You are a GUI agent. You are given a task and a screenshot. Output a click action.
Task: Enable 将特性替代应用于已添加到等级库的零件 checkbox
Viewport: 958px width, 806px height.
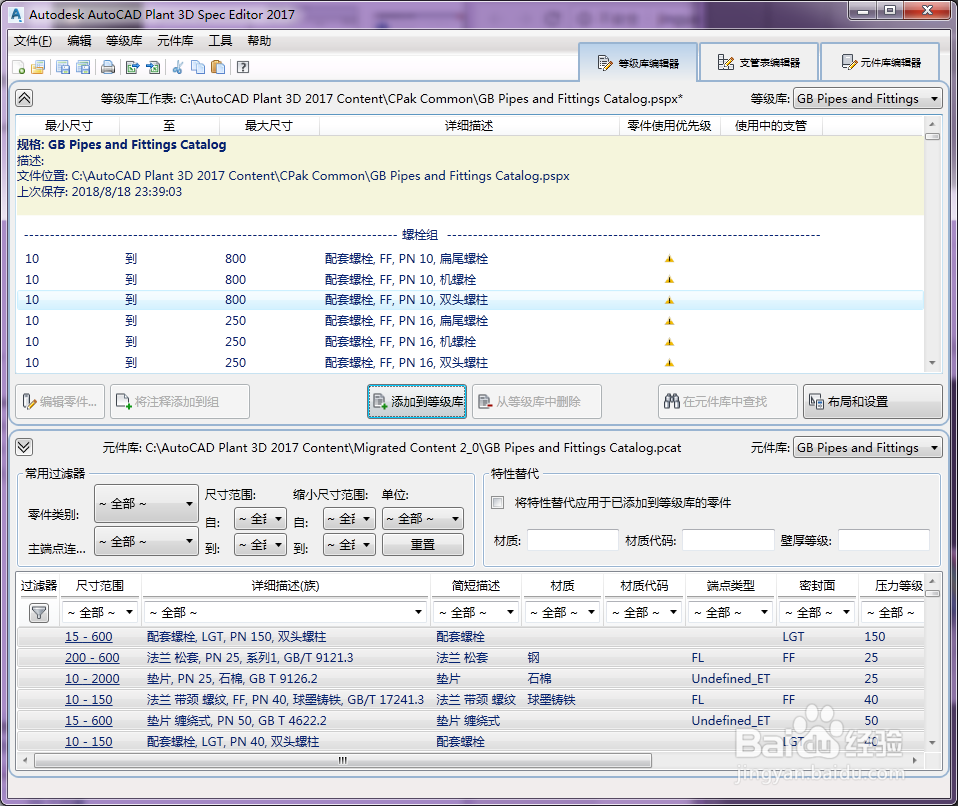pos(498,503)
